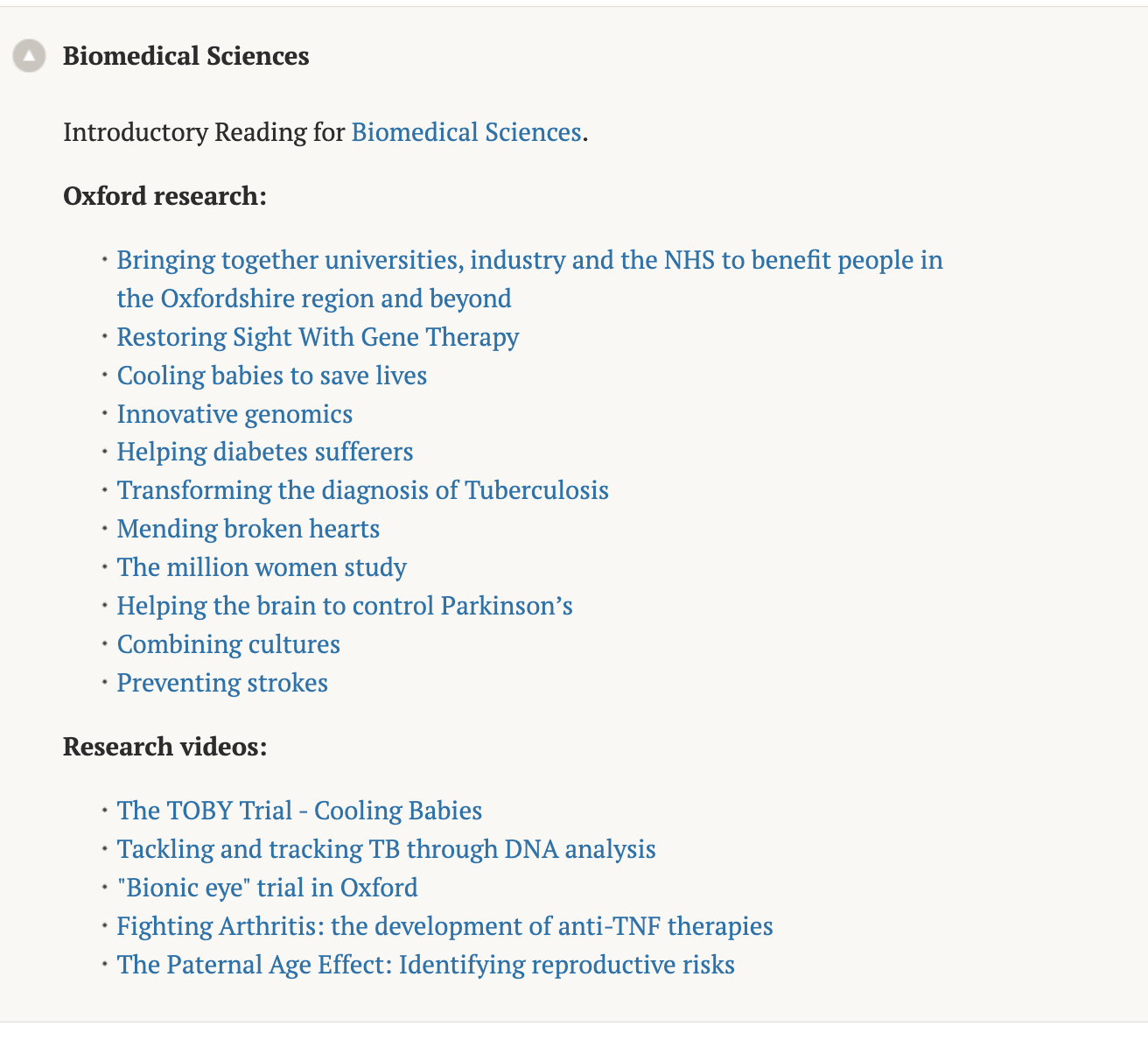
Task: Open The TOBY Trial - Cooling Babies video
Action: [x=299, y=811]
